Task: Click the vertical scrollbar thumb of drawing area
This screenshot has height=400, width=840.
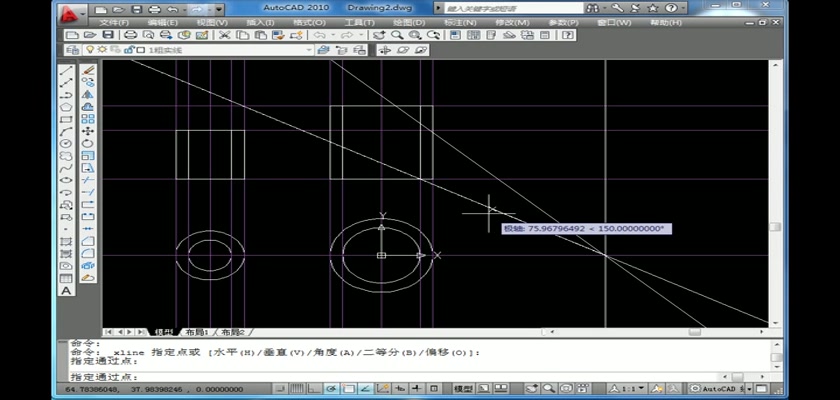Action: click(x=775, y=227)
